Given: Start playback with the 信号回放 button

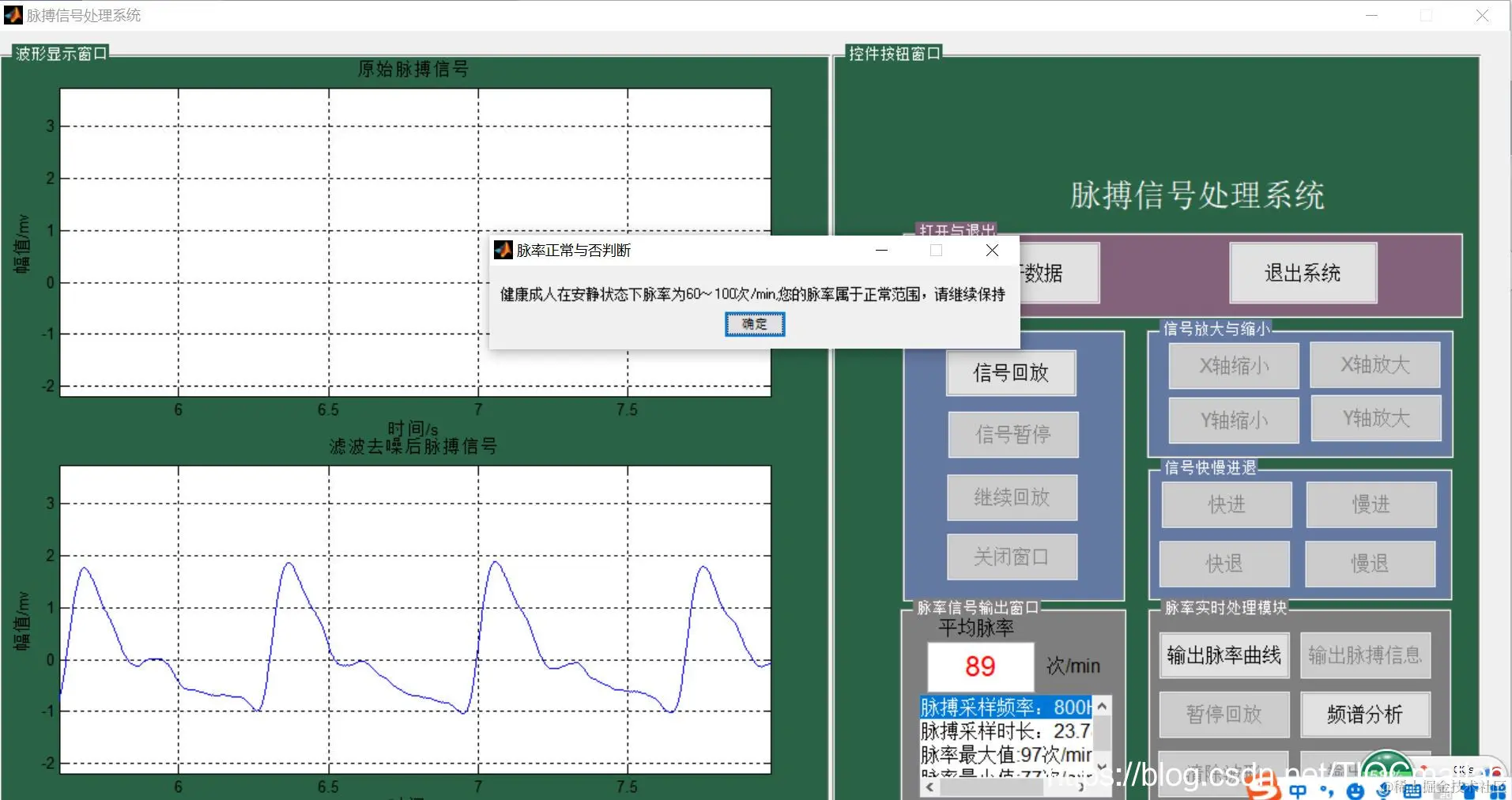Looking at the screenshot, I should click(x=1012, y=372).
